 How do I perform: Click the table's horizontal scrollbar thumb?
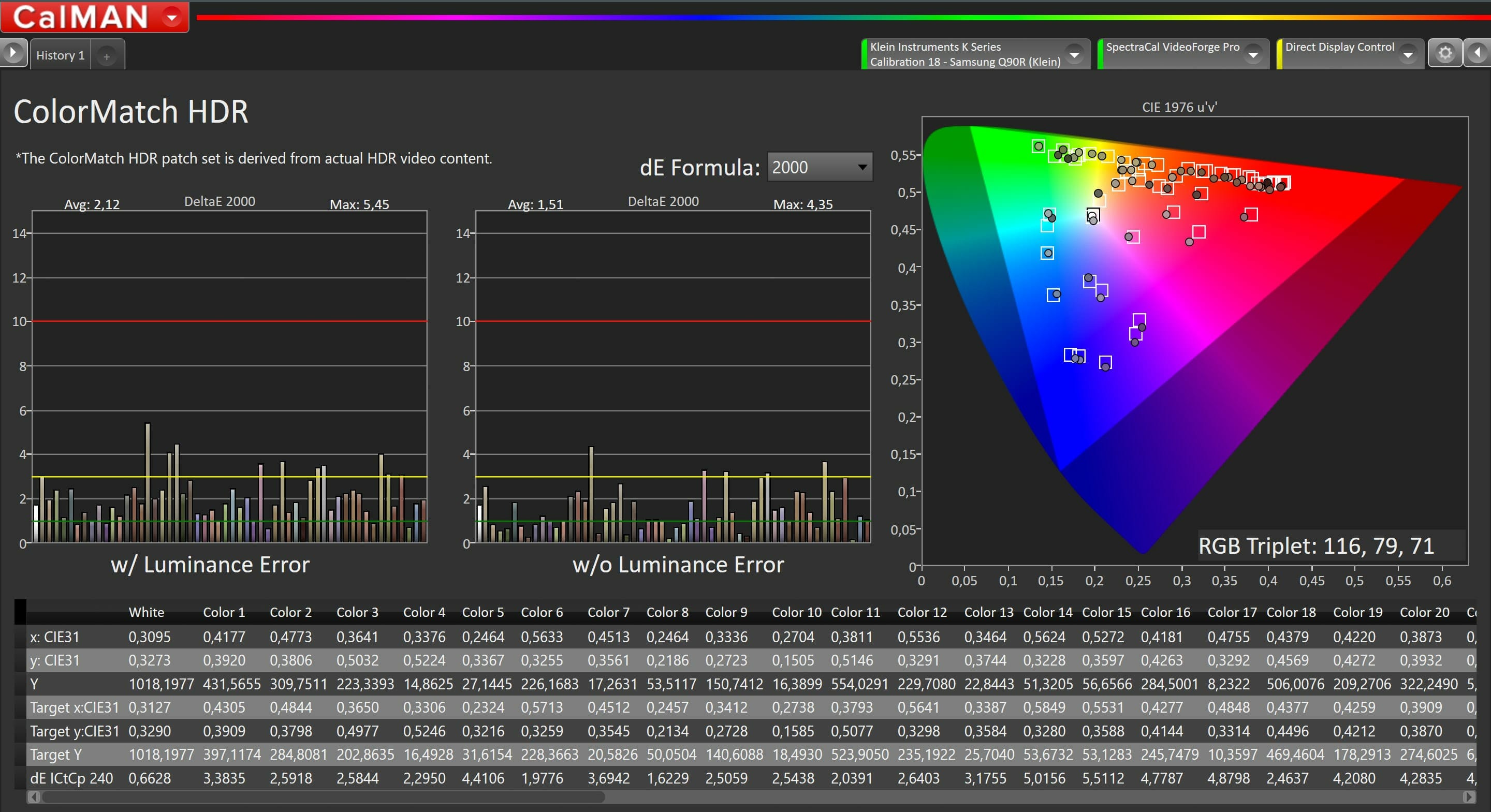323,797
